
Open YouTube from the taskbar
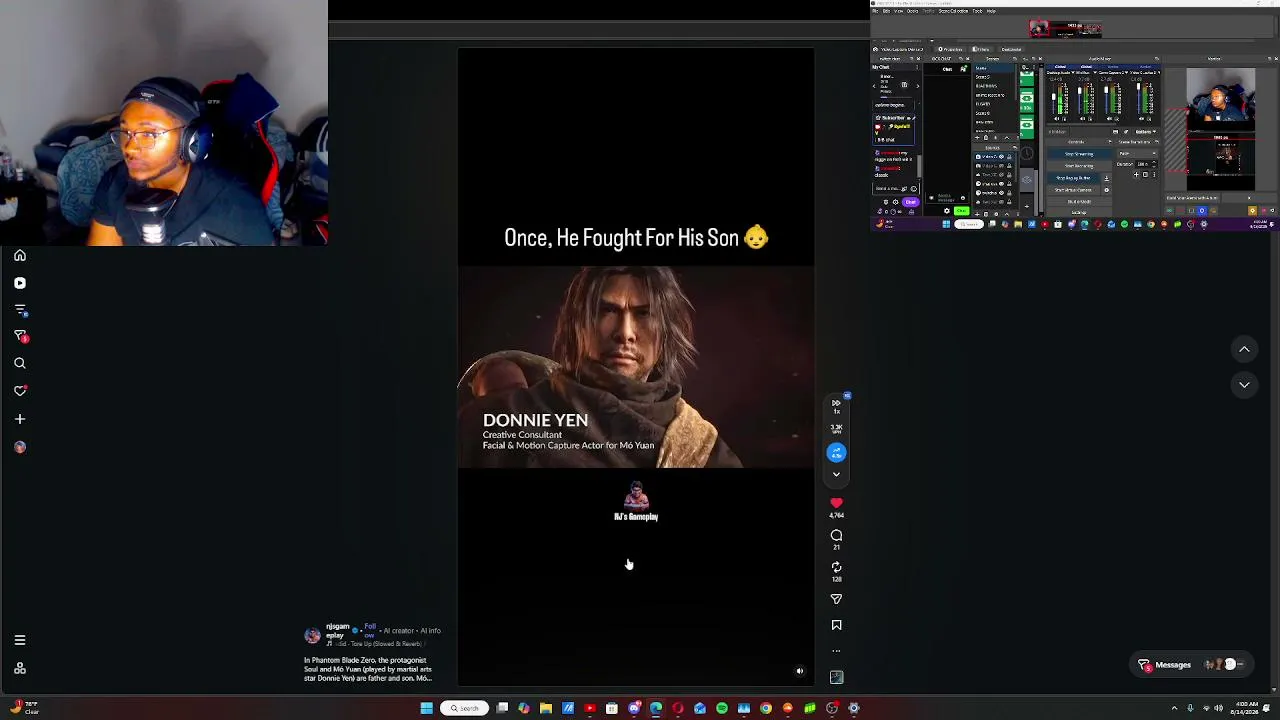590,708
